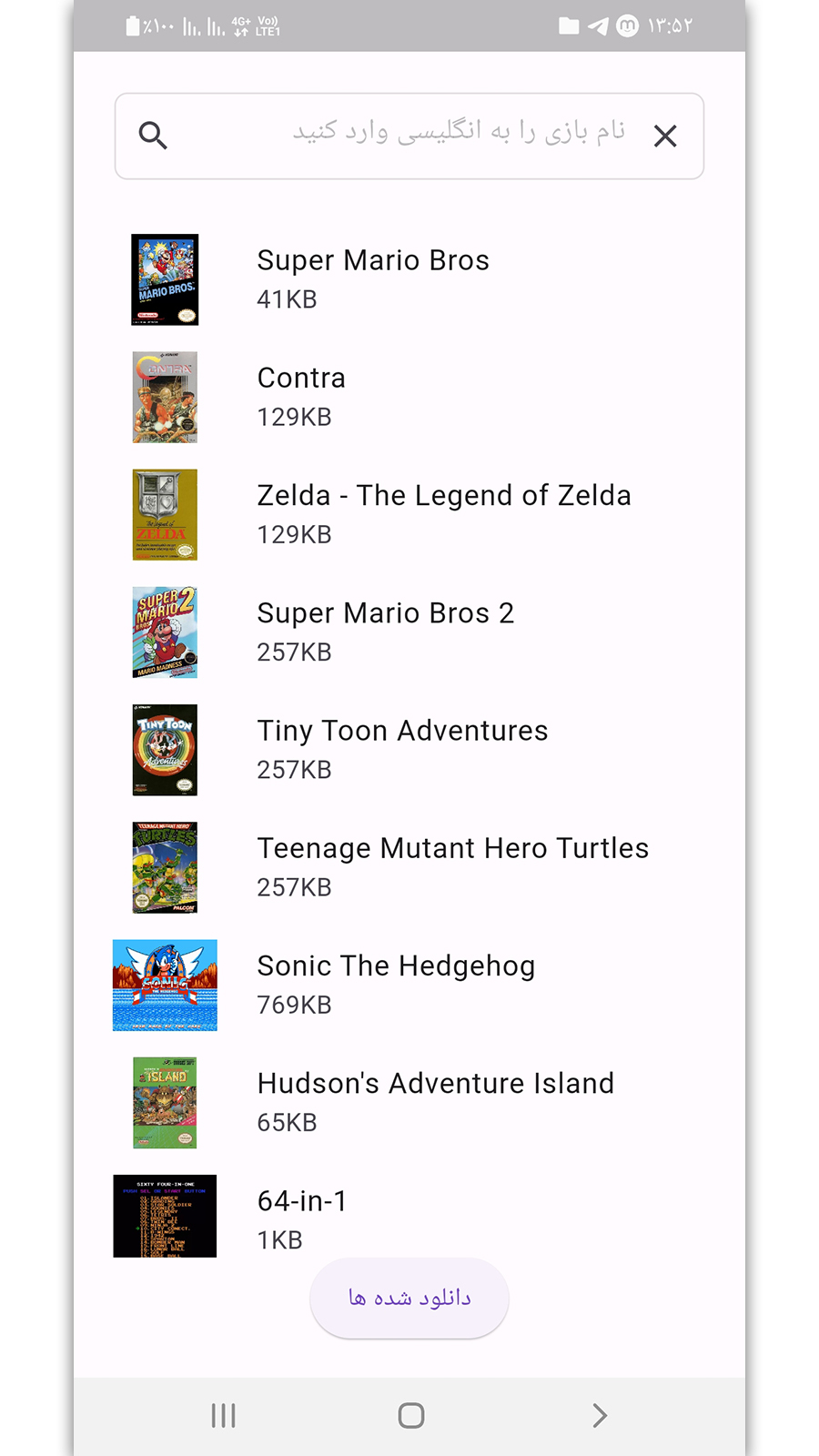Screen dimensions: 819x1456
Task: Tap the Telegram notification icon in status bar
Action: pyautogui.click(x=598, y=26)
